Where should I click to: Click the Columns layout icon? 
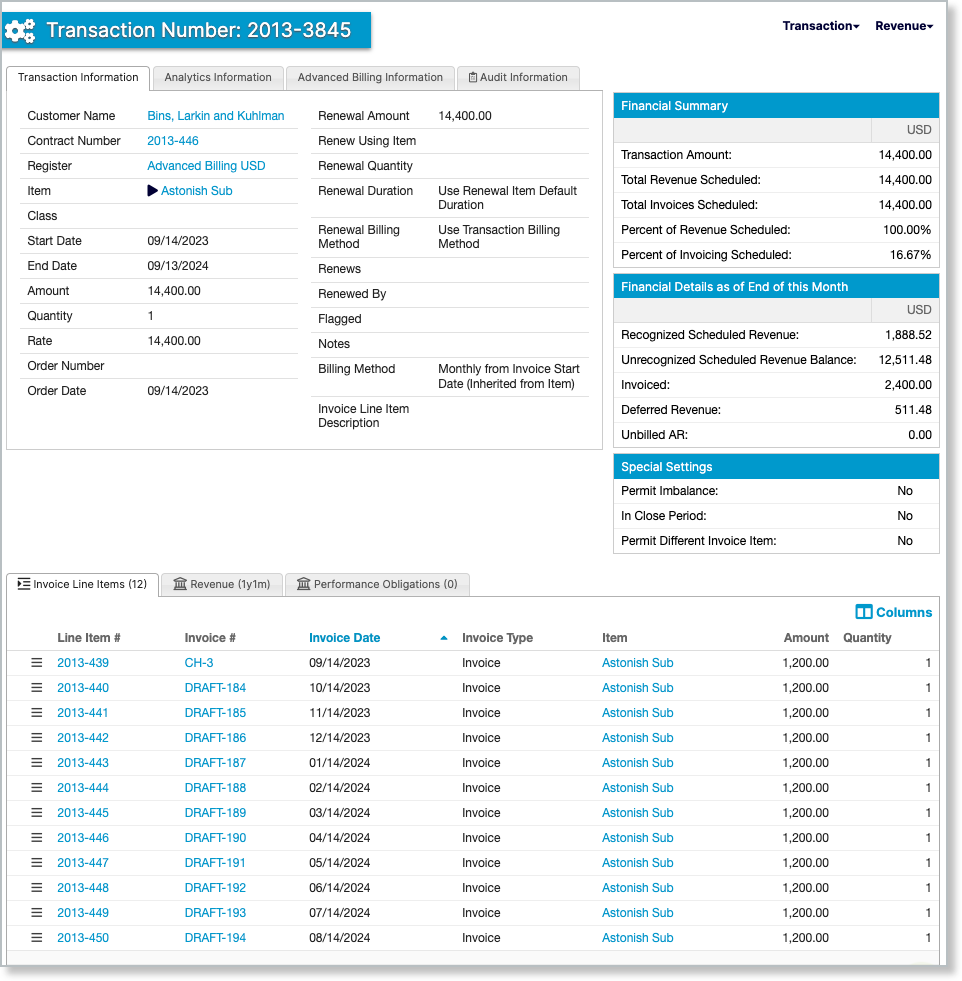864,612
